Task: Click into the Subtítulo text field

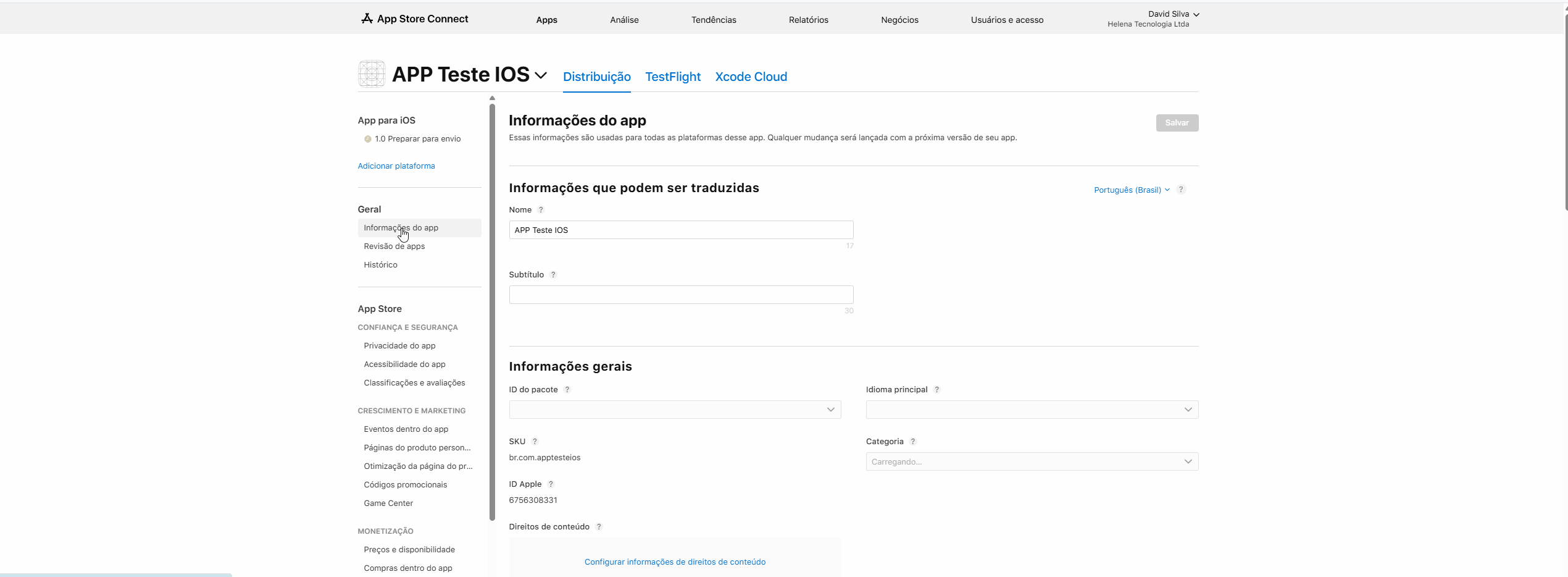Action: click(x=680, y=295)
